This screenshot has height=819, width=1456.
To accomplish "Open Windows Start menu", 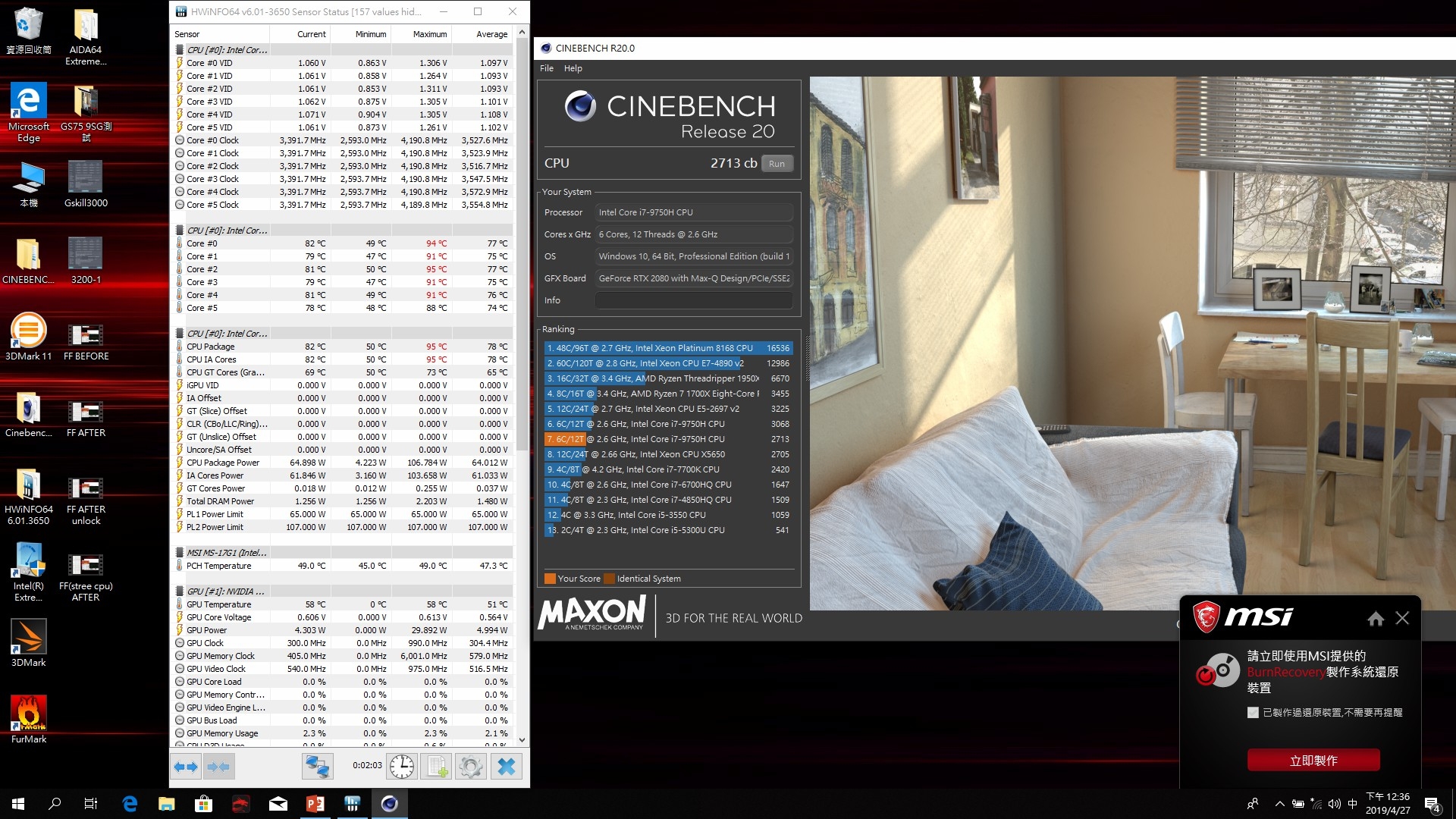I will click(18, 804).
